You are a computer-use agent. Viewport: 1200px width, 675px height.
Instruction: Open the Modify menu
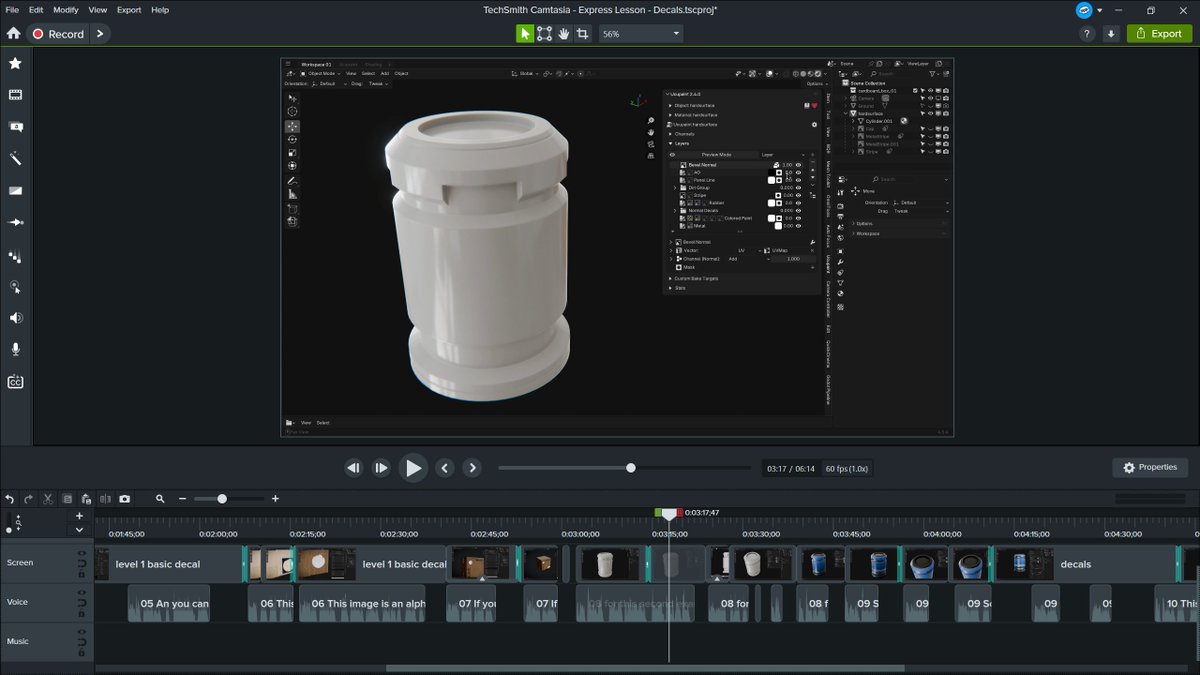(x=65, y=9)
